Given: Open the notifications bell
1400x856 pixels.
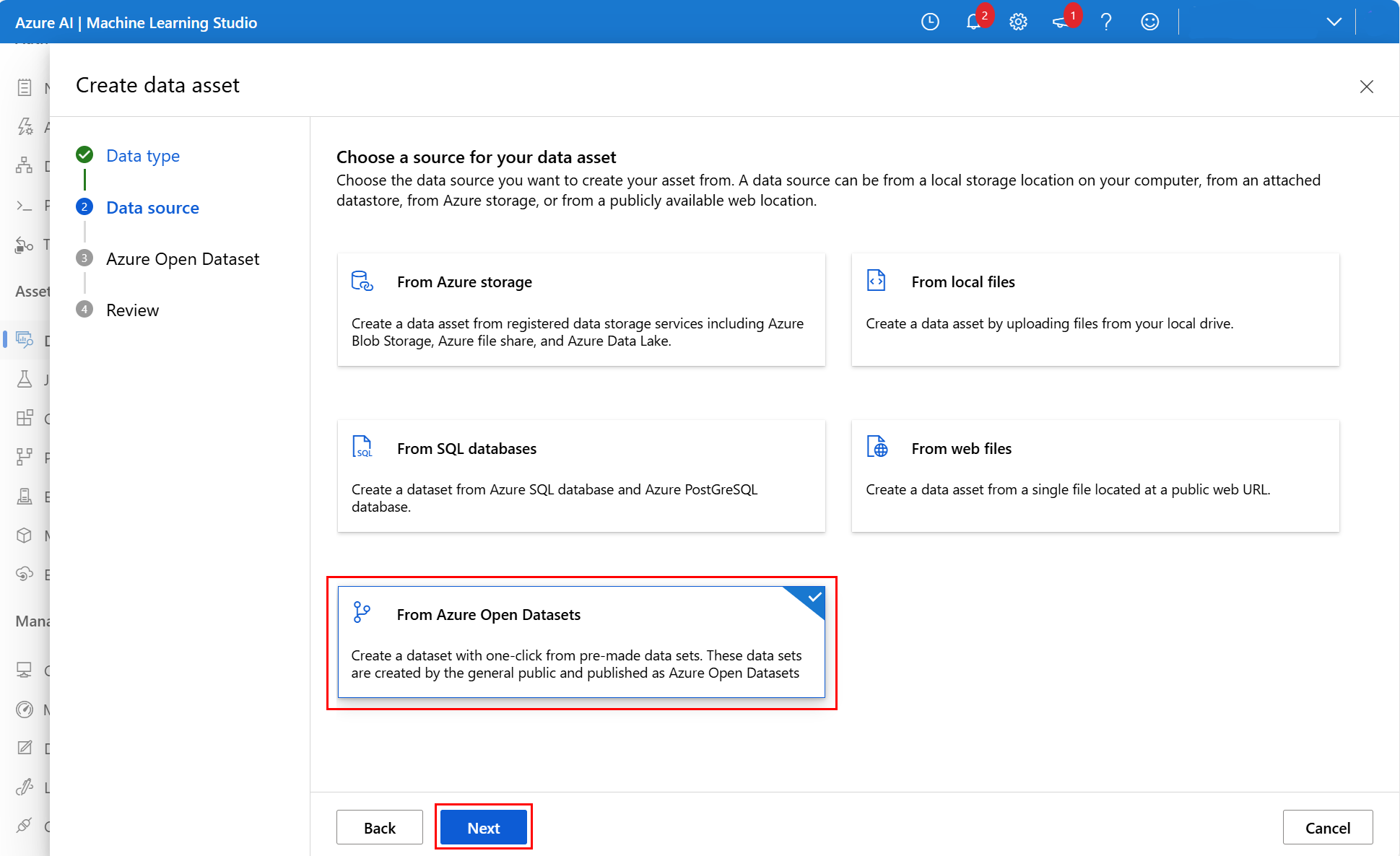Looking at the screenshot, I should (973, 22).
